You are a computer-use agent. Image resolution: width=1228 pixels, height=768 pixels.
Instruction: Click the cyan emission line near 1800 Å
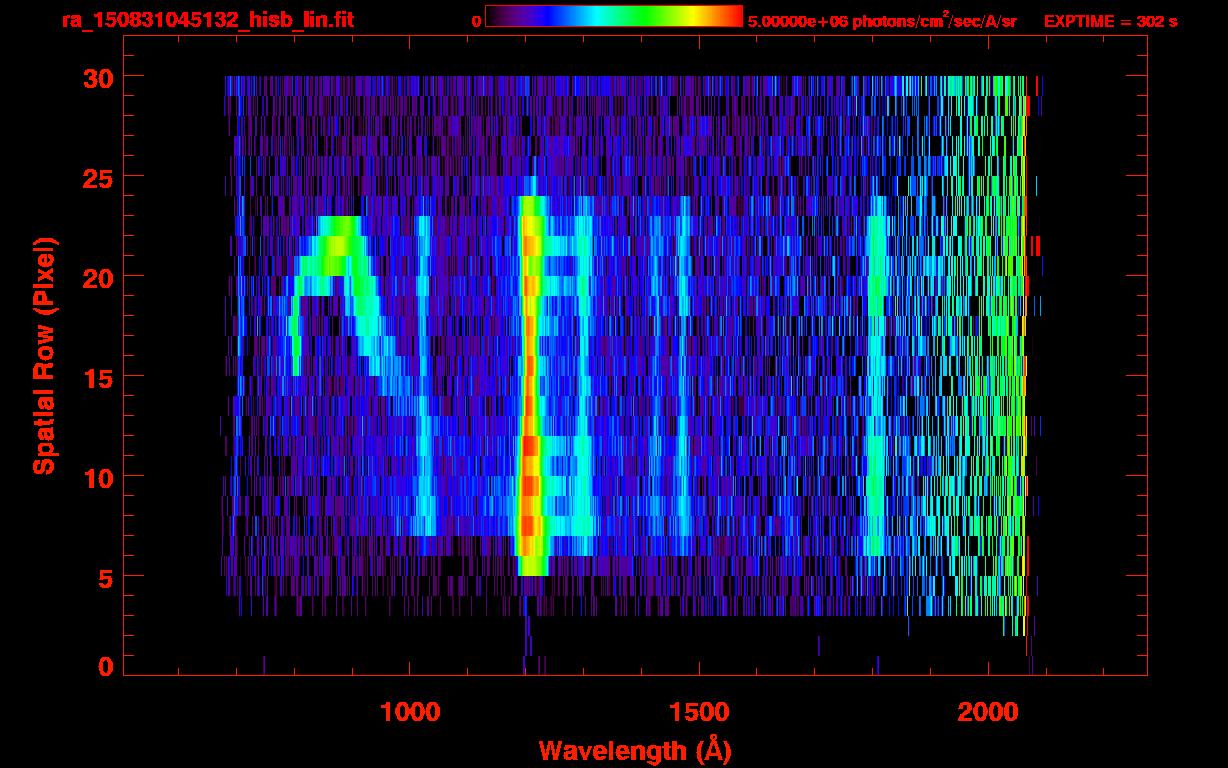coord(876,375)
